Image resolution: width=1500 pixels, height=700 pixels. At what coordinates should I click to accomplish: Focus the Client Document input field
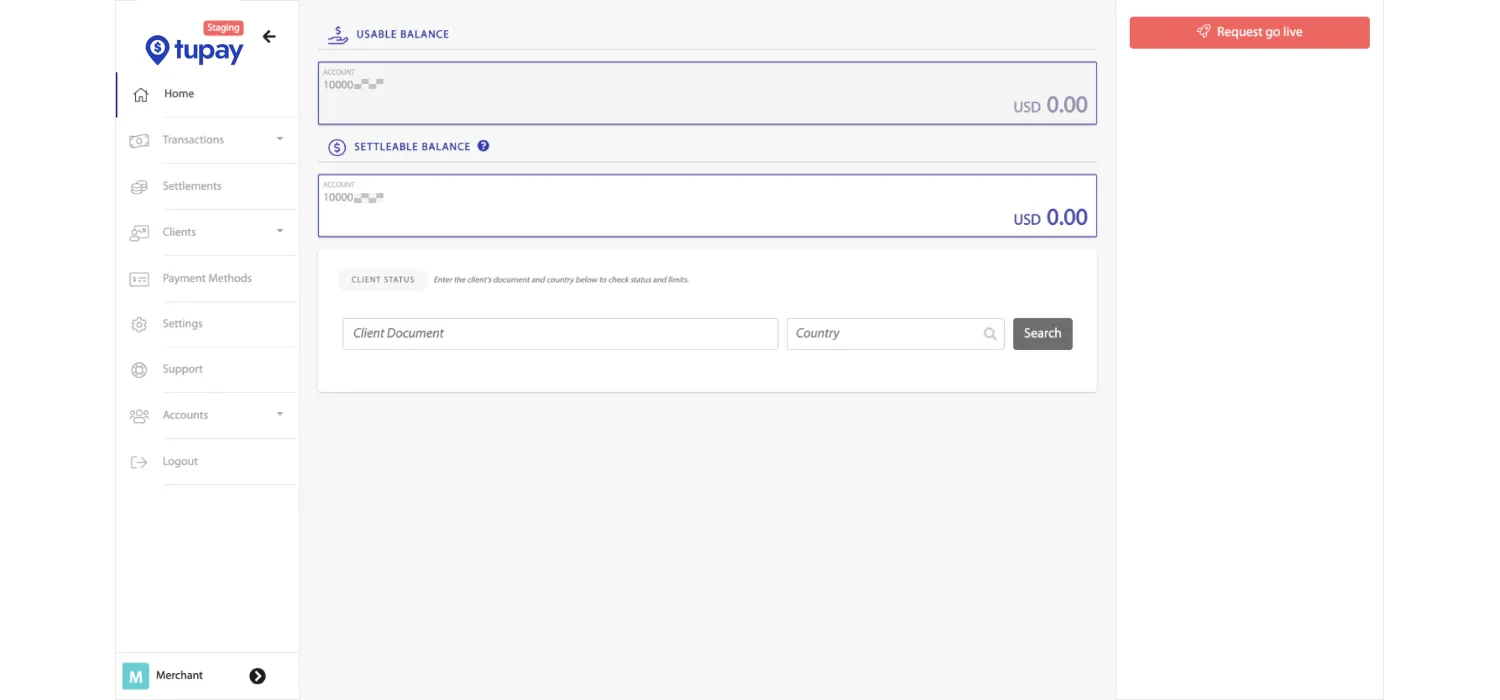[560, 334]
